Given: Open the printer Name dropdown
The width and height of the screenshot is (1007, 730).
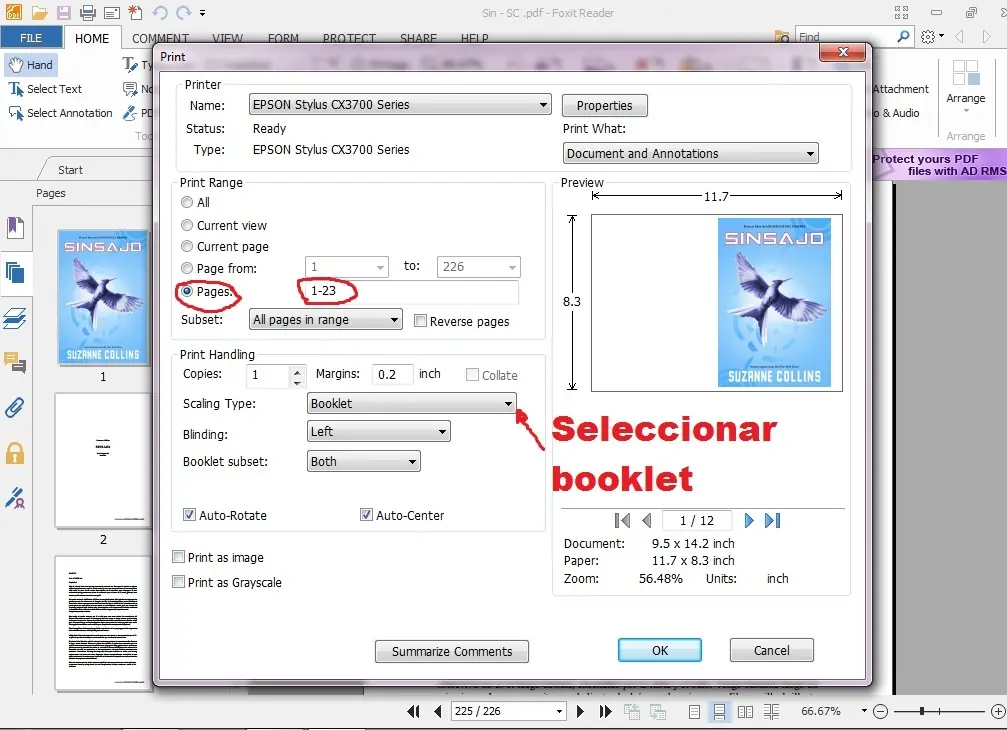Looking at the screenshot, I should pyautogui.click(x=400, y=105).
